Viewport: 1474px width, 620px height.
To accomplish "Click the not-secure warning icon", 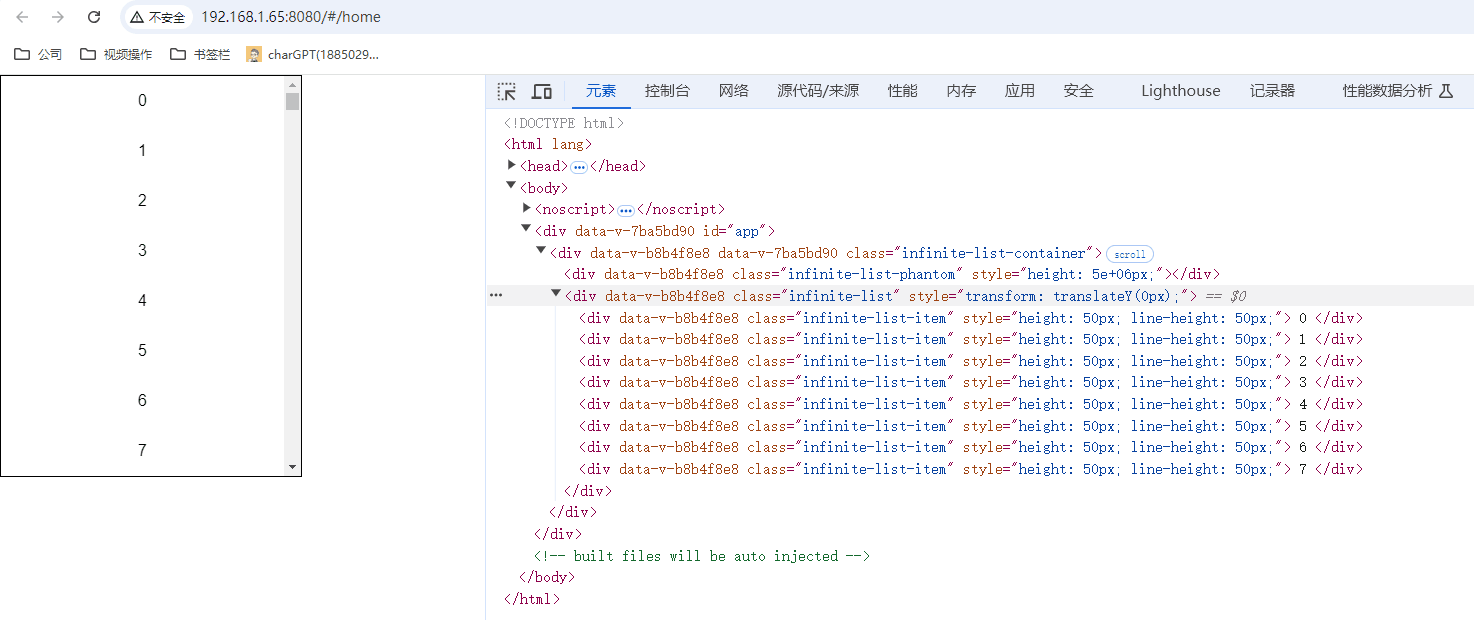I will 137,17.
